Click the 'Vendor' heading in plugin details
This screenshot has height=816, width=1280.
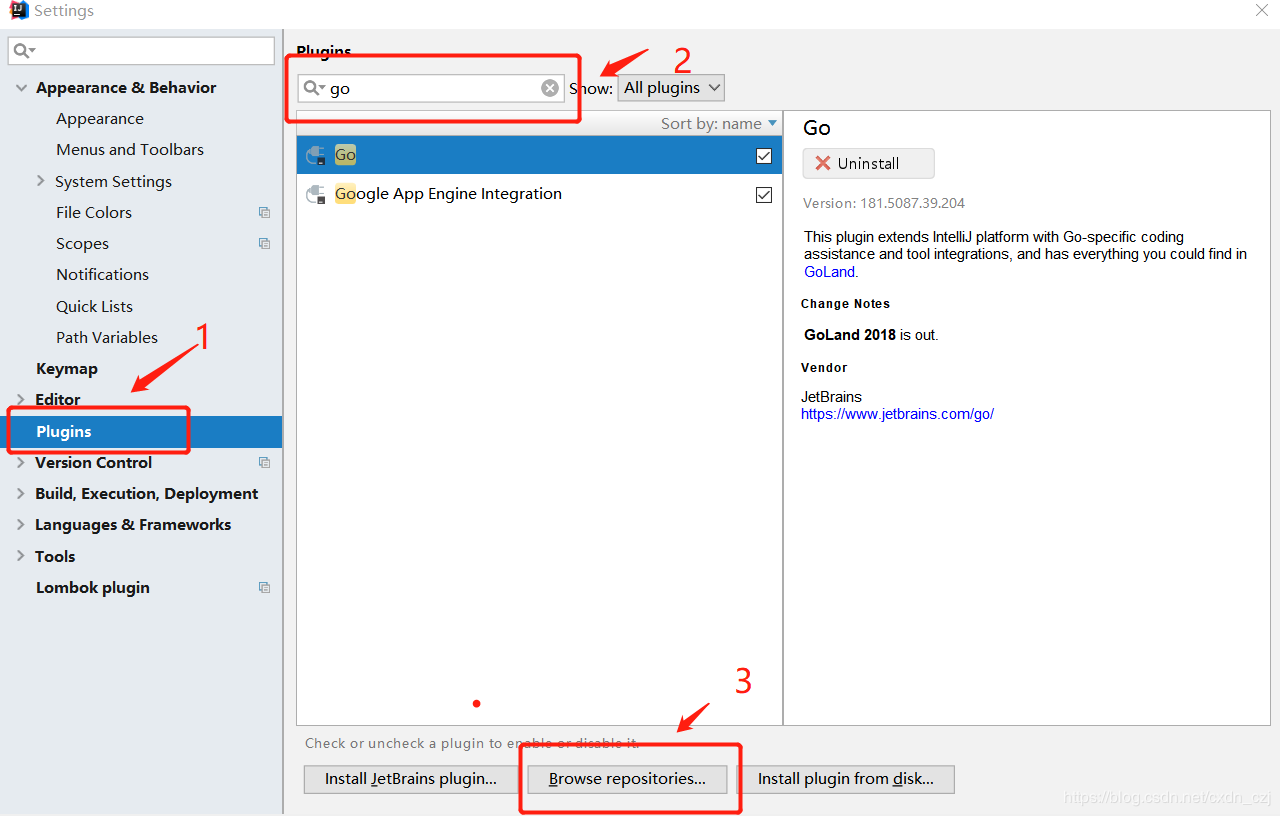click(x=824, y=368)
